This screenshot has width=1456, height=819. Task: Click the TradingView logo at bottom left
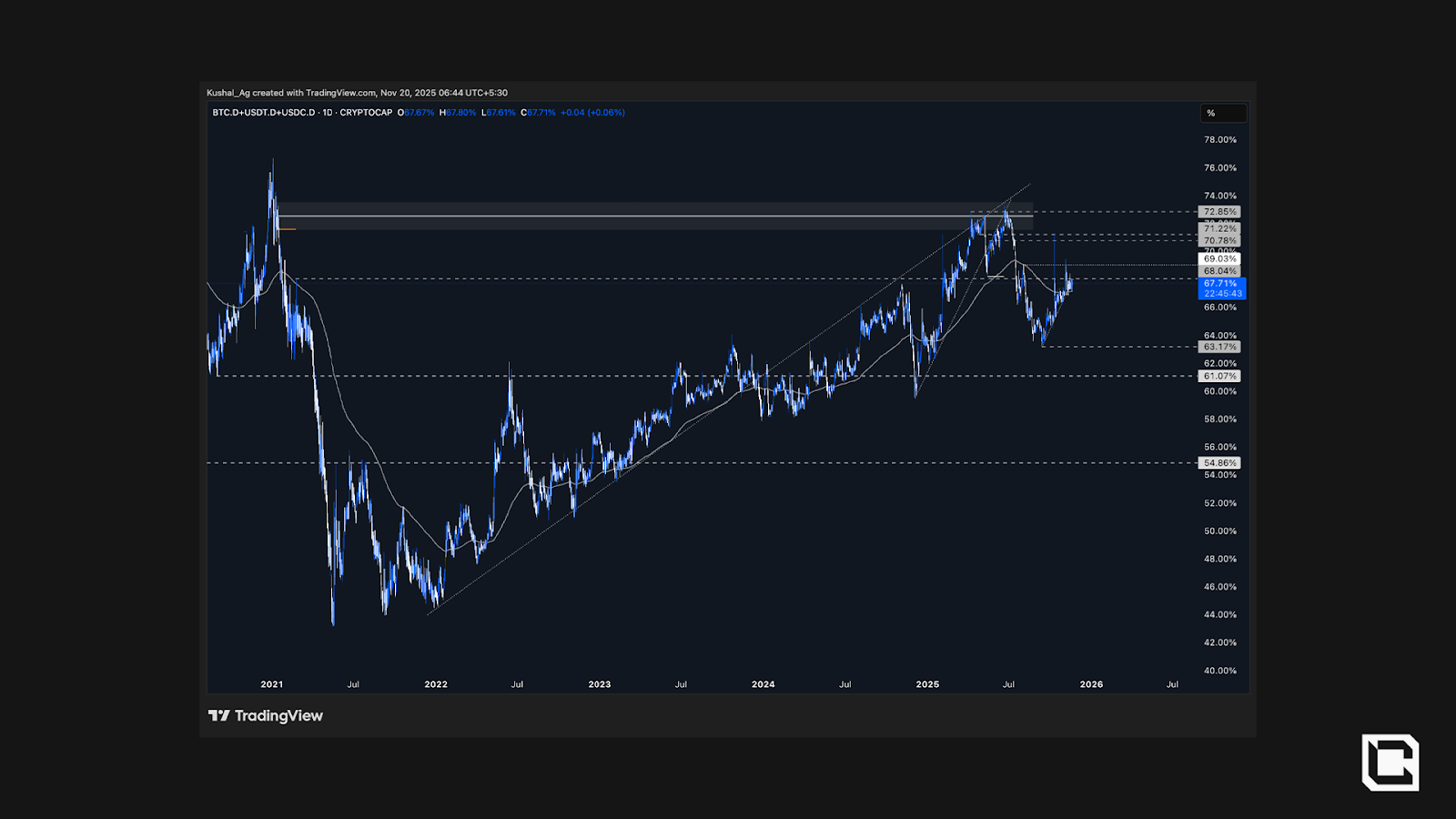266,716
